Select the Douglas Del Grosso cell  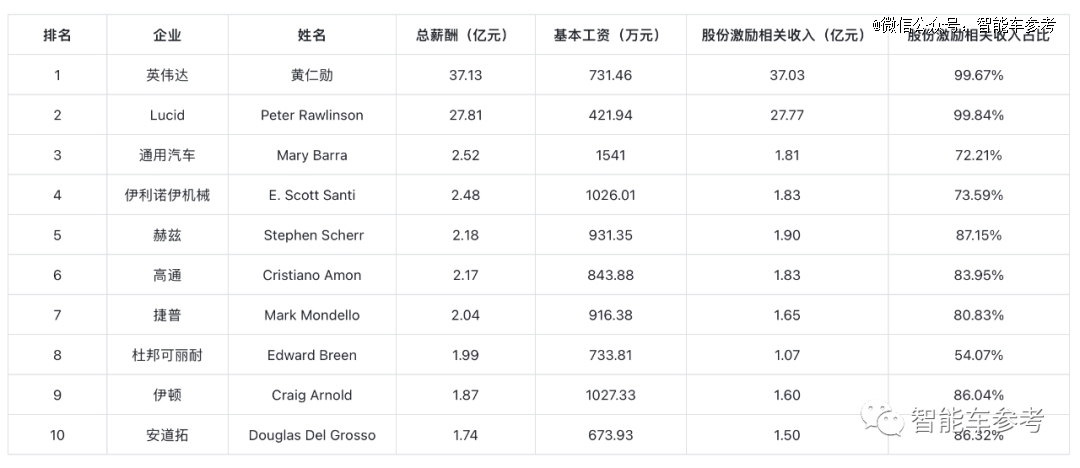coord(312,435)
